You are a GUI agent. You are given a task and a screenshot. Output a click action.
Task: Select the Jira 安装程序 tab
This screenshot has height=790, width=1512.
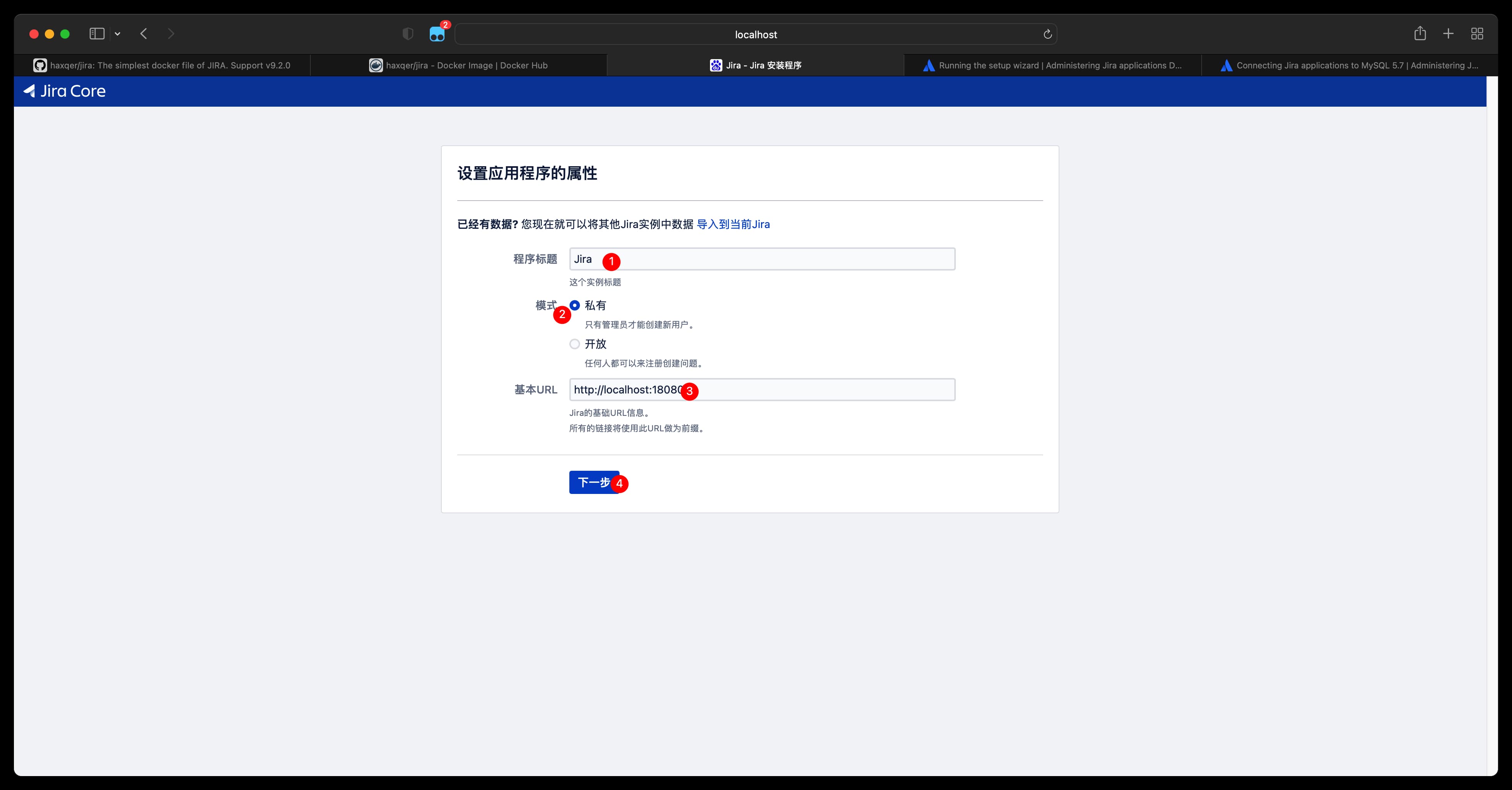(x=755, y=65)
